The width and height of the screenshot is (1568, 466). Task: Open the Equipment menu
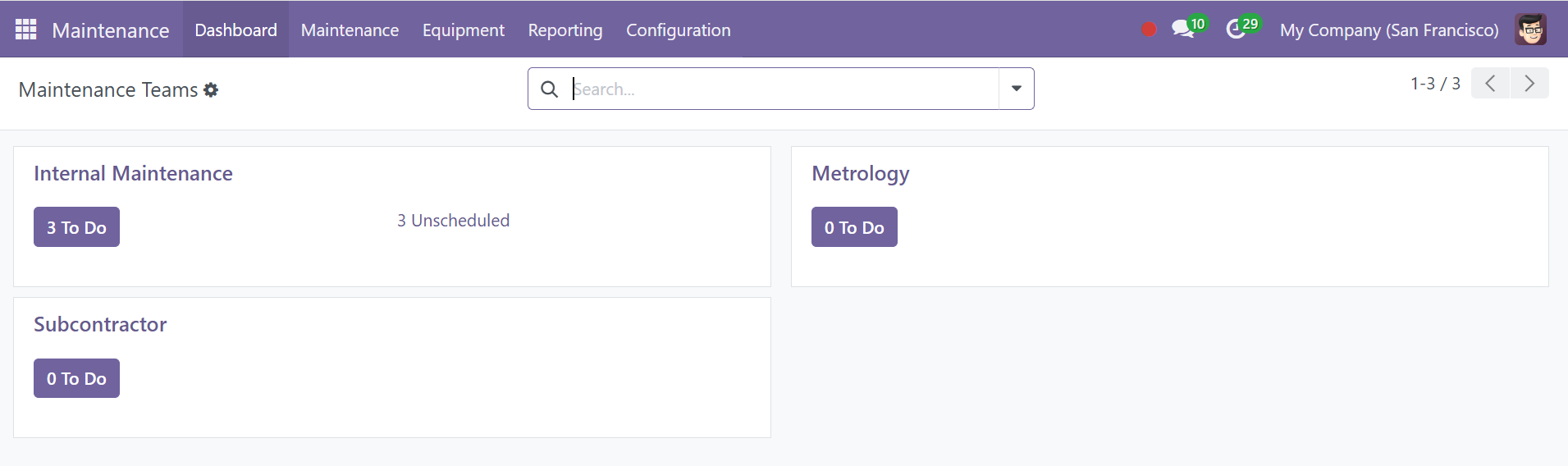pos(464,30)
